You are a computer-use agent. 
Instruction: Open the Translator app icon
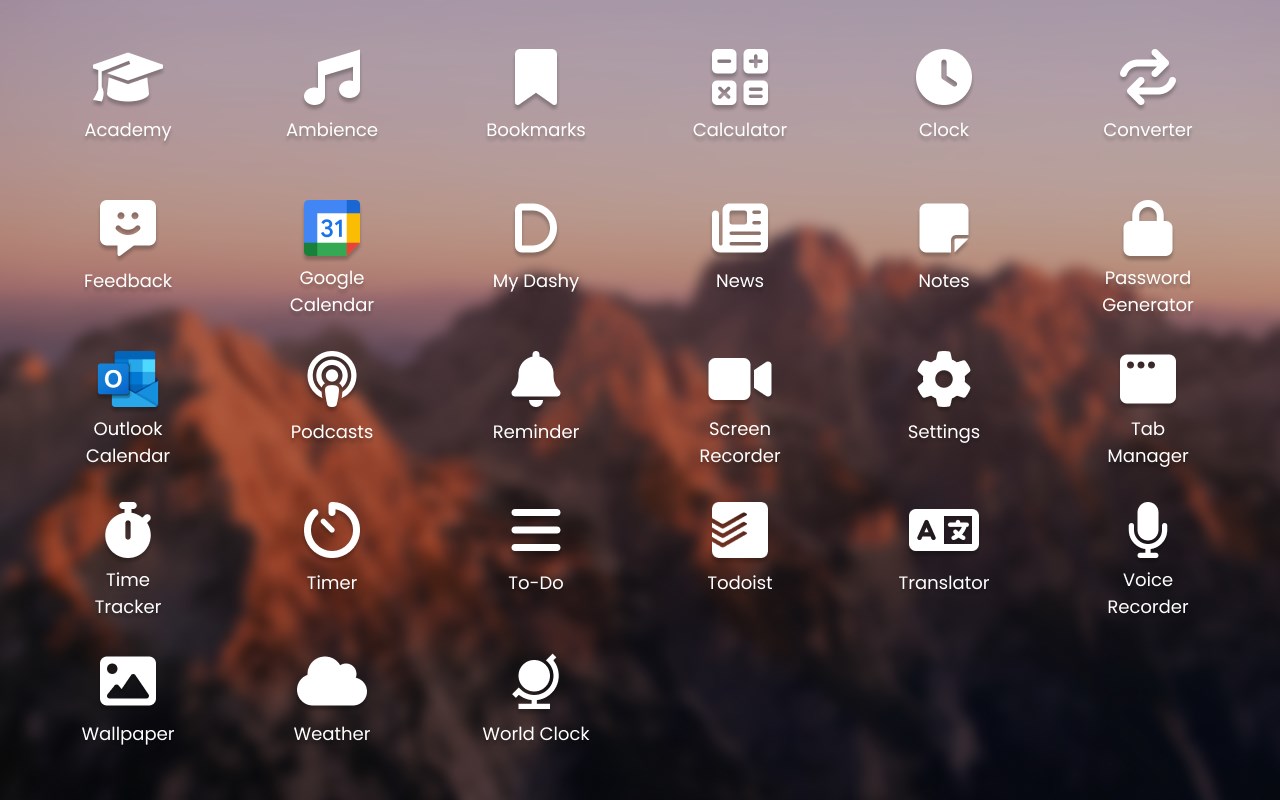[x=944, y=530]
